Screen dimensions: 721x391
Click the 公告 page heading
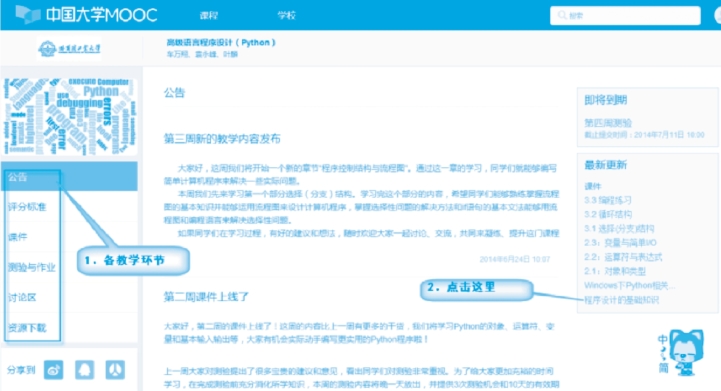[x=174, y=92]
